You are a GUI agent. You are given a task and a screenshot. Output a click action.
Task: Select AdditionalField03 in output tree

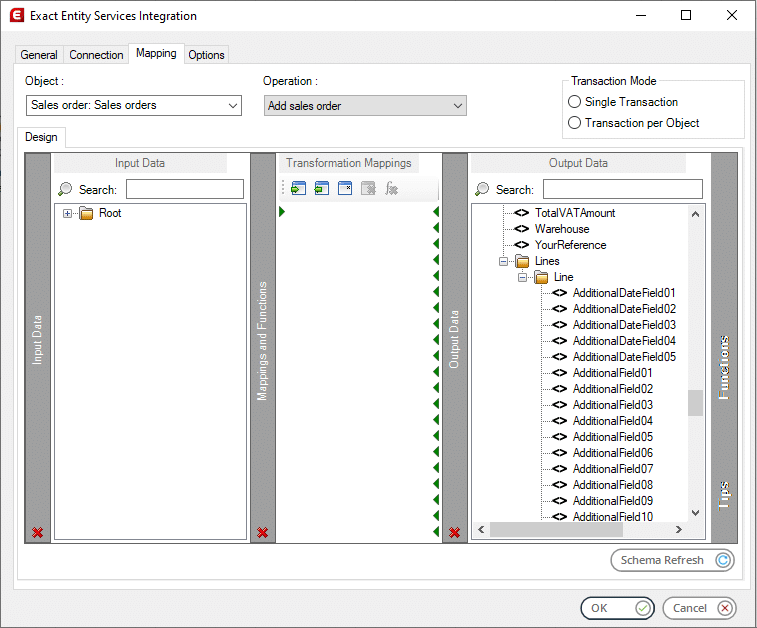point(613,405)
